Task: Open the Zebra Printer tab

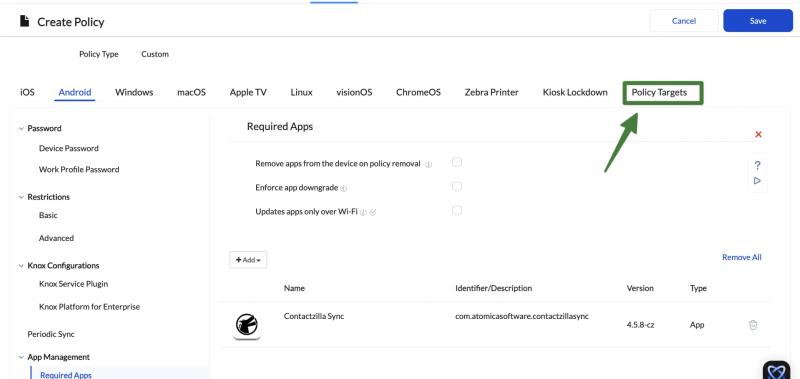Action: 491,92
